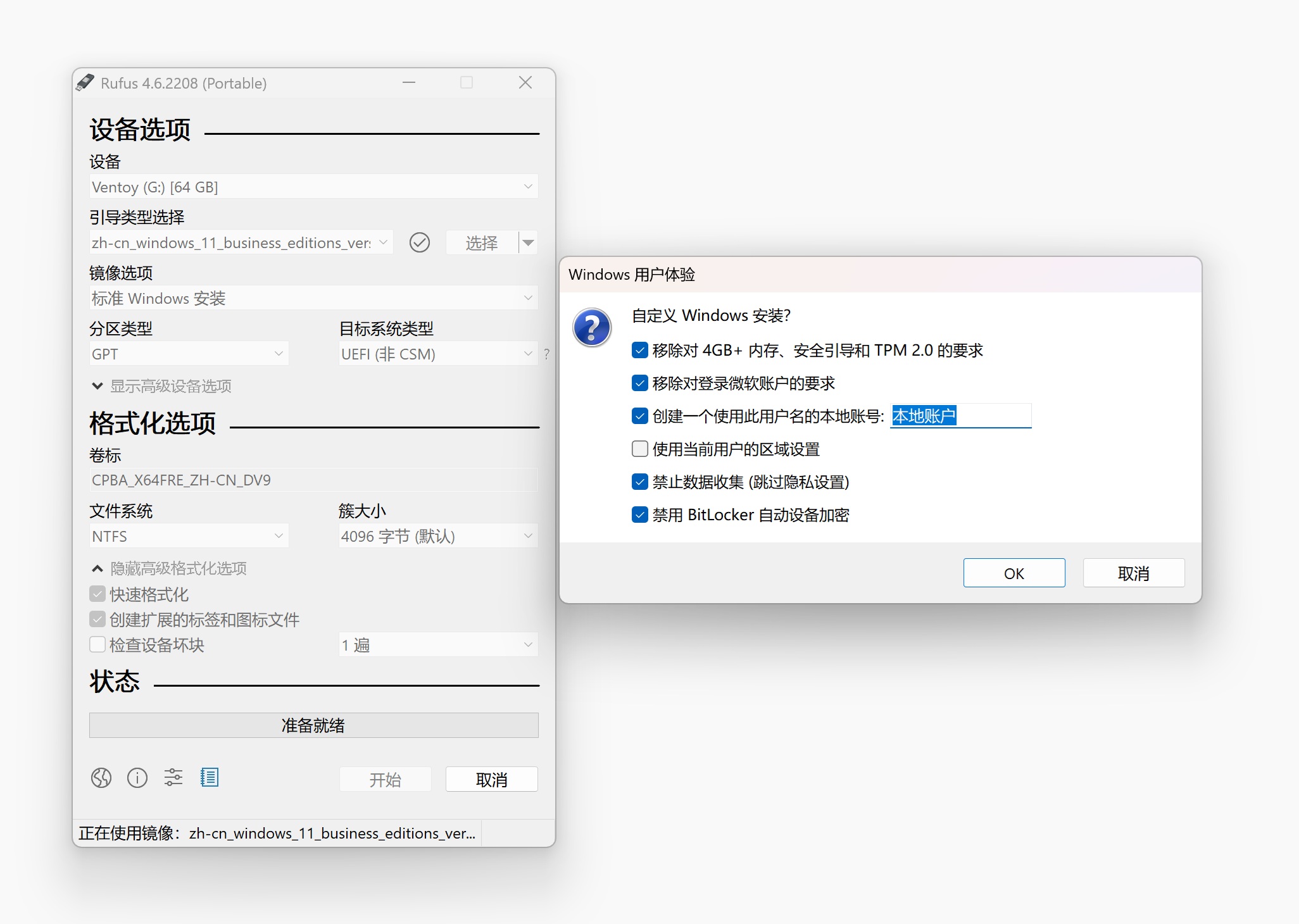The height and width of the screenshot is (924, 1299).
Task: Click the local account username input field
Action: 961,416
